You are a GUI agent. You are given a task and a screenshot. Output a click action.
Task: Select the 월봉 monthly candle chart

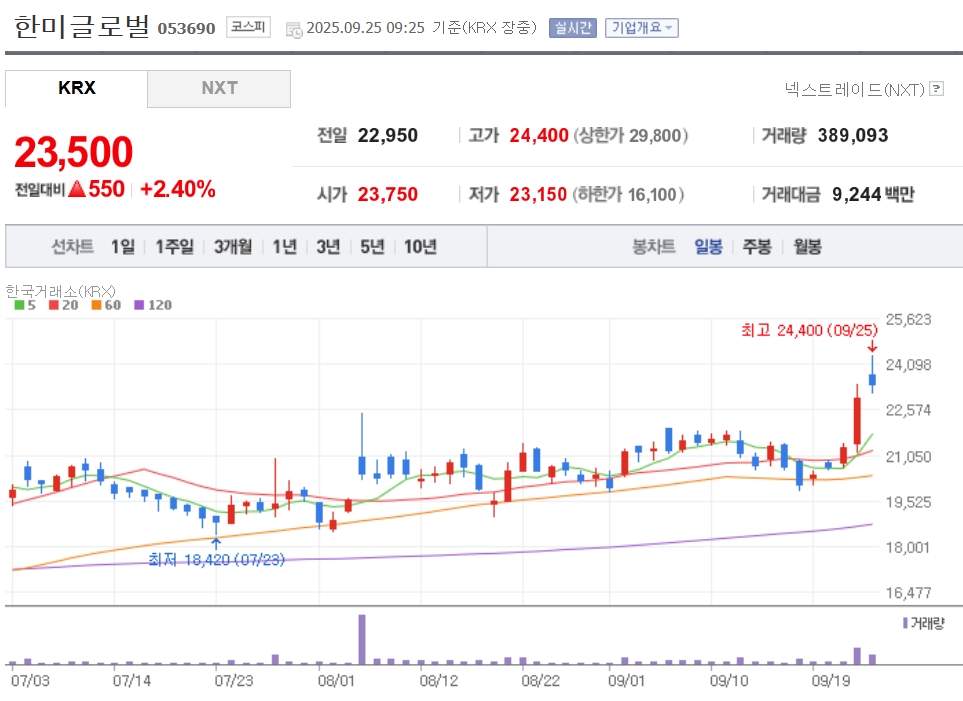(807, 246)
